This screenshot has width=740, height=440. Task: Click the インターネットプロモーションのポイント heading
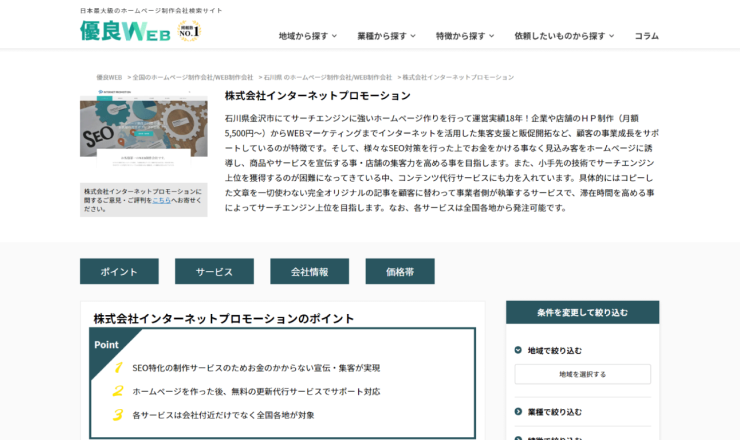point(224,319)
